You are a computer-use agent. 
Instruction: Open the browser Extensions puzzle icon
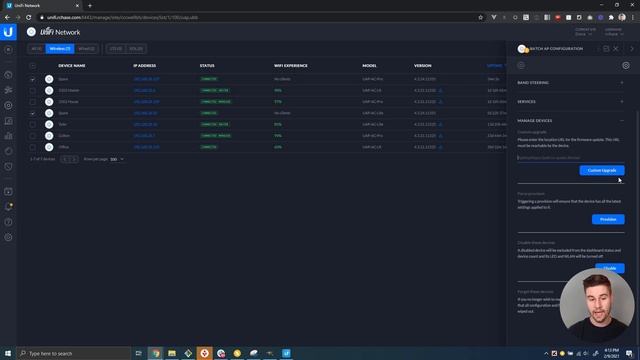[x=611, y=18]
